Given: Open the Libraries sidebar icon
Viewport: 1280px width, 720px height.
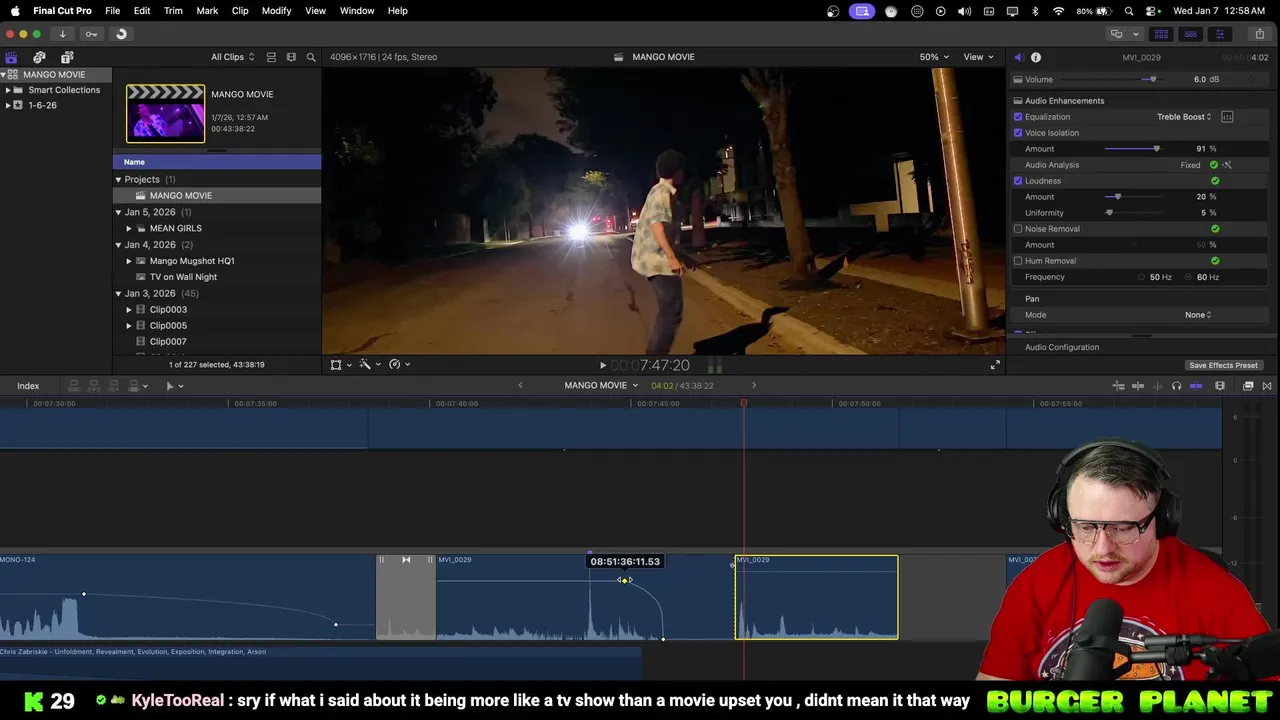Looking at the screenshot, I should [x=11, y=57].
